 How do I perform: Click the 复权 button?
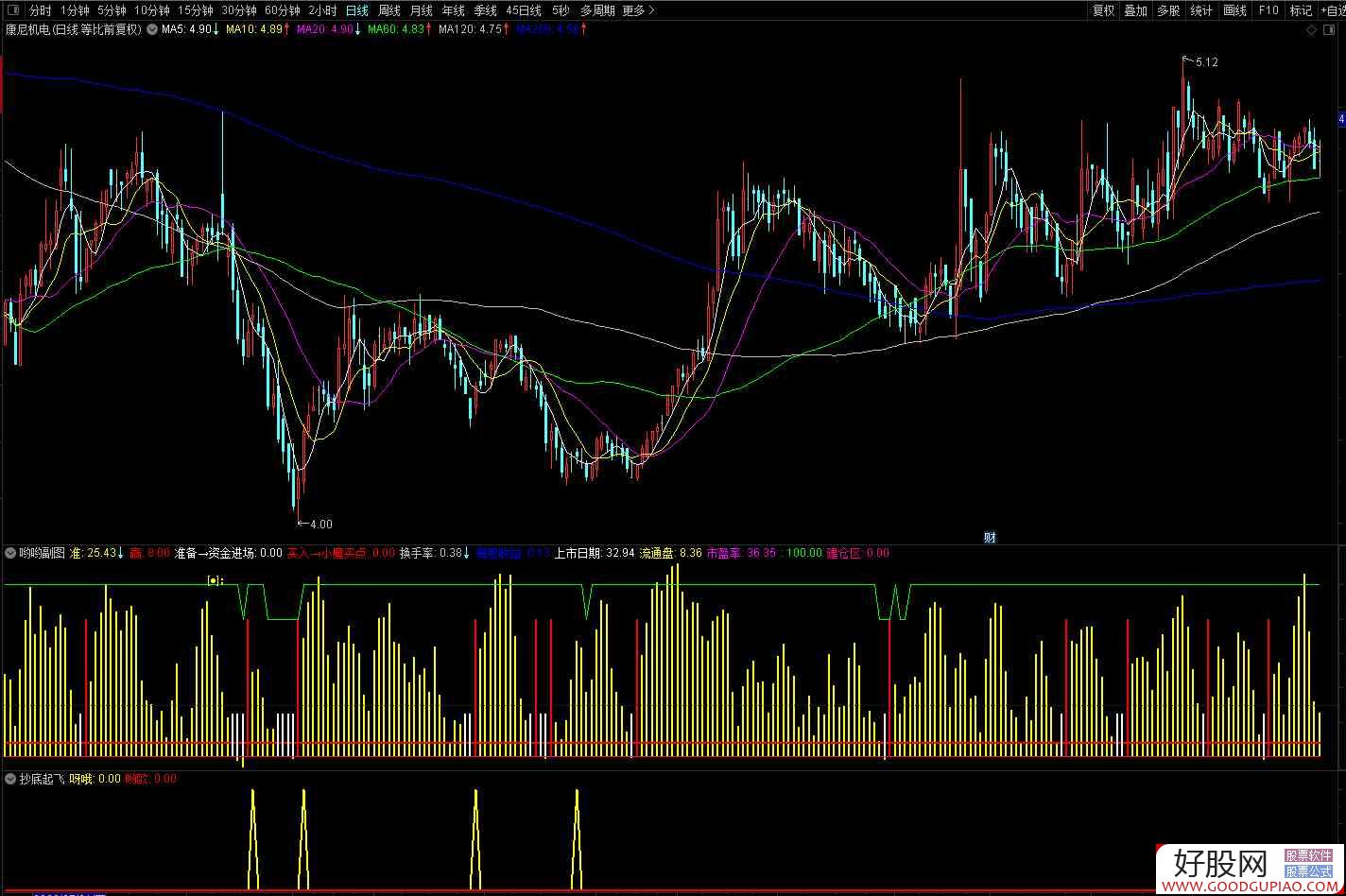[1103, 10]
